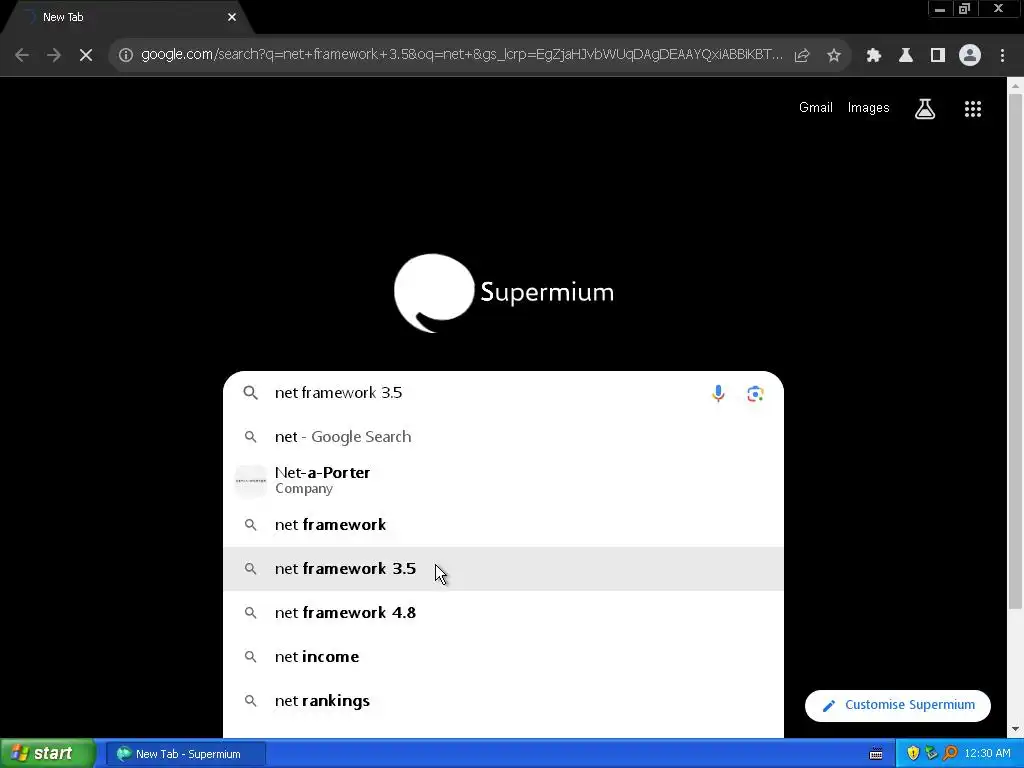The image size is (1024, 768).
Task: Open the profile avatar icon
Action: coord(970,55)
